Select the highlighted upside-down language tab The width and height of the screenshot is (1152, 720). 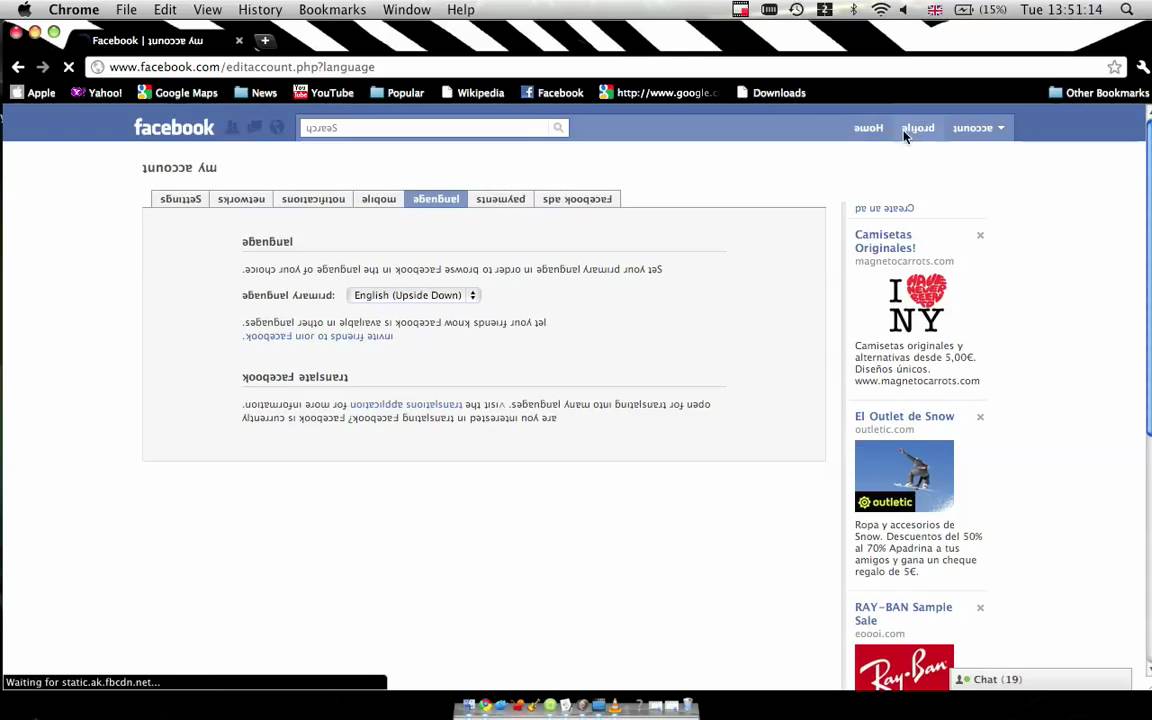point(436,199)
